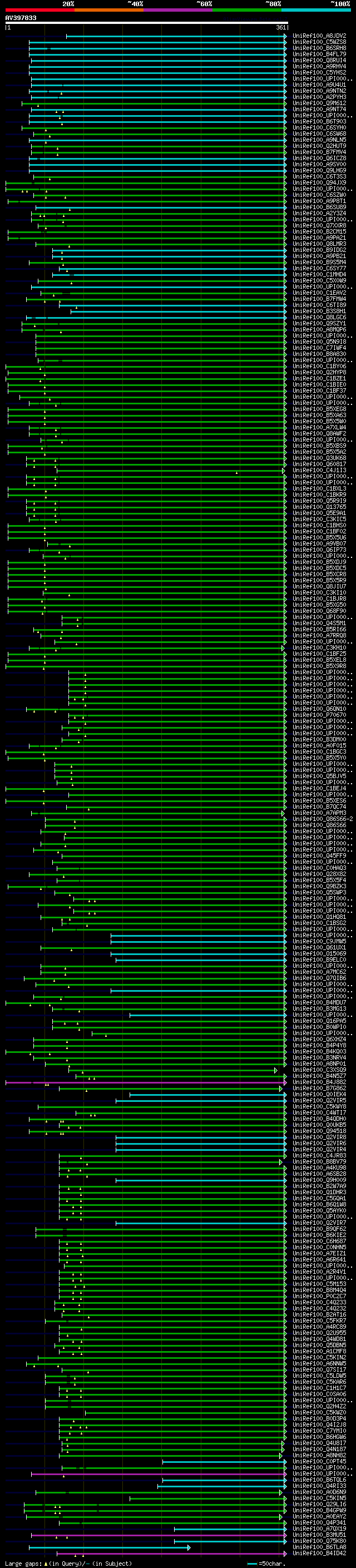Select hit label UniRef100_C6T3S3

pyautogui.click(x=319, y=176)
